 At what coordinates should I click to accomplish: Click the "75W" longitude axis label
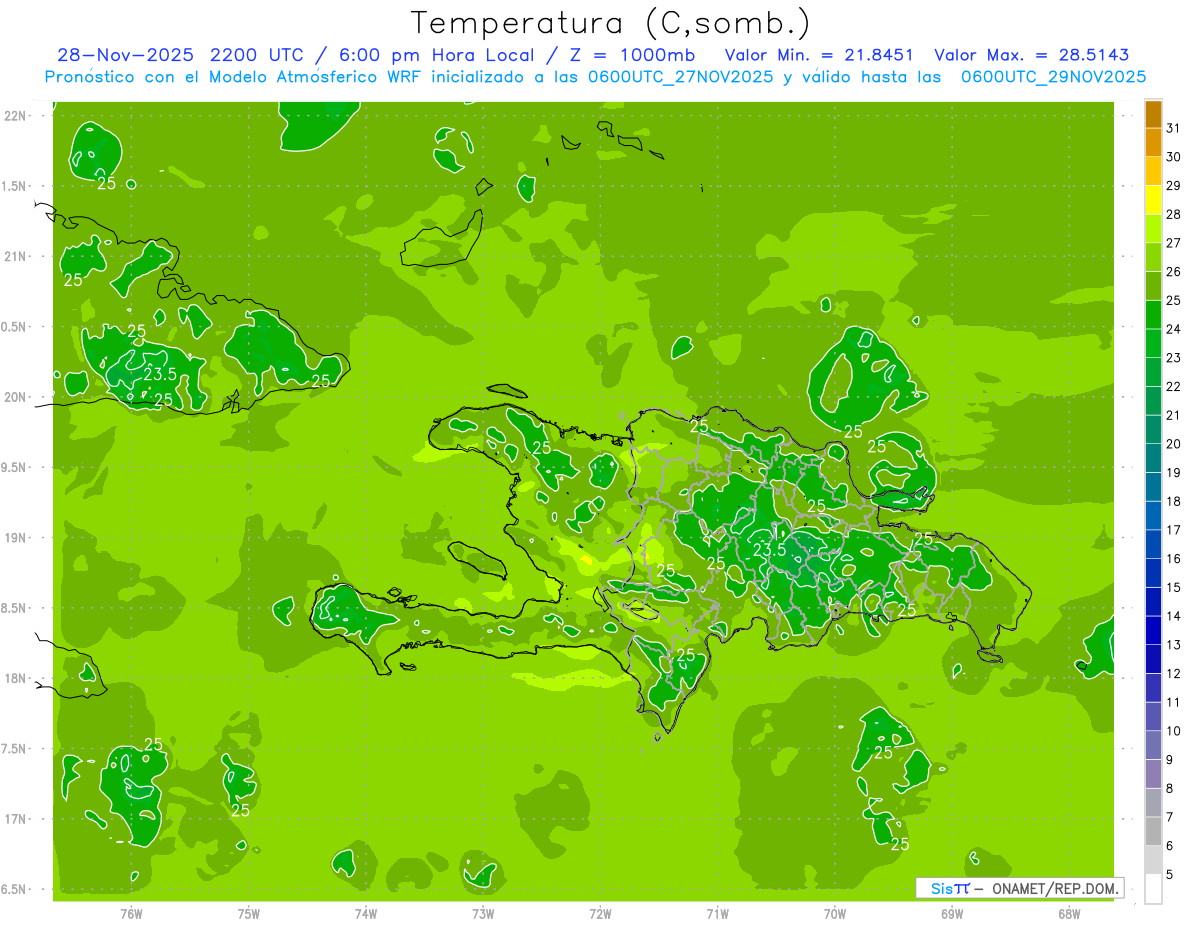tap(248, 913)
